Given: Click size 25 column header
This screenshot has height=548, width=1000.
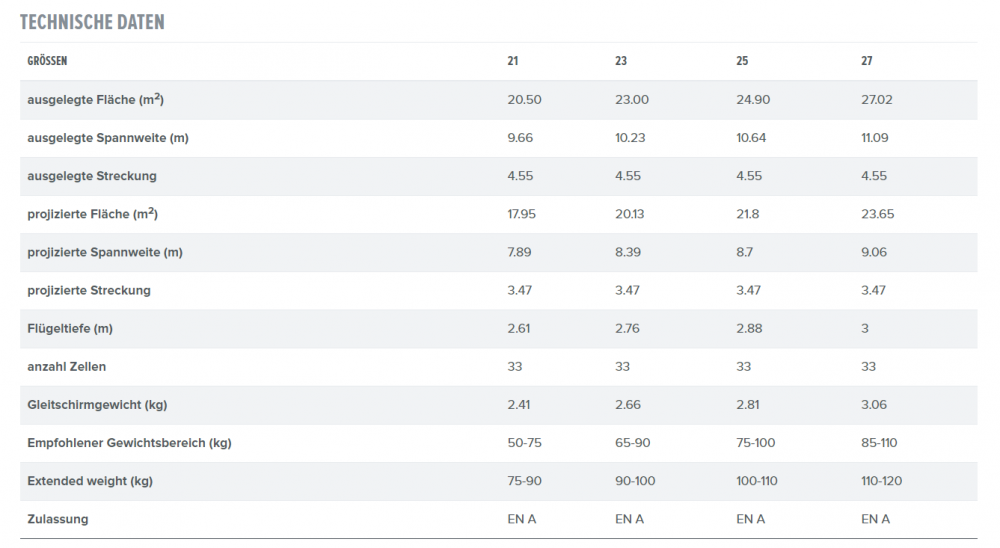Looking at the screenshot, I should (x=742, y=61).
